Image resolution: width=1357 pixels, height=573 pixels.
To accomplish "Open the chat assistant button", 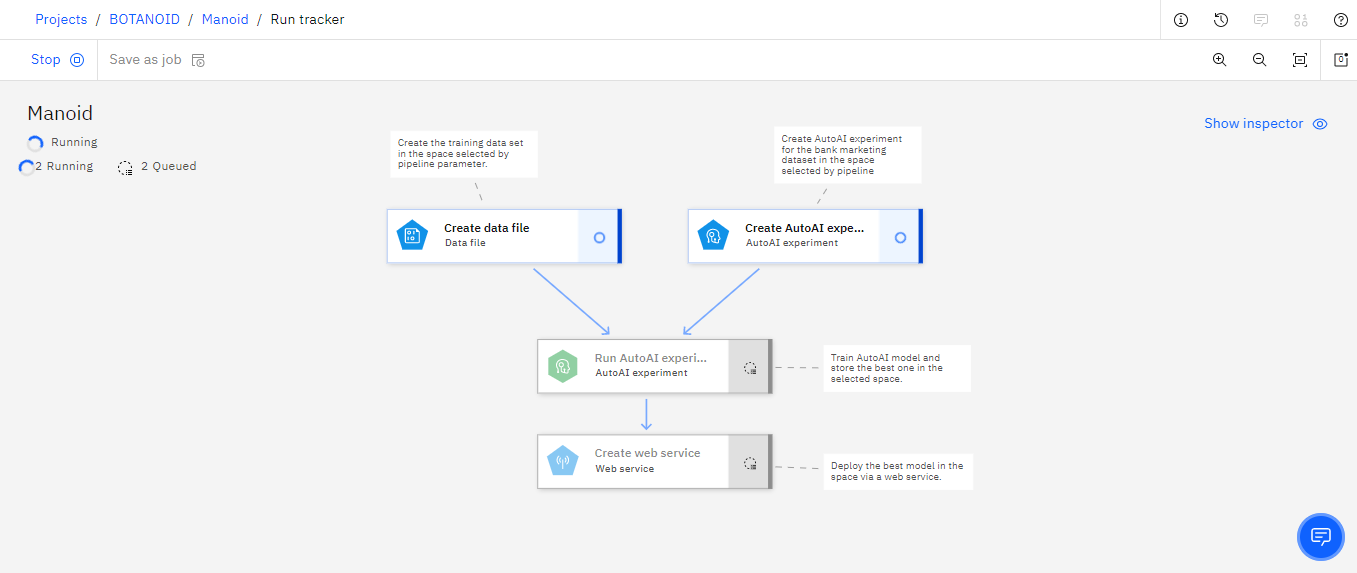I will click(x=1320, y=536).
